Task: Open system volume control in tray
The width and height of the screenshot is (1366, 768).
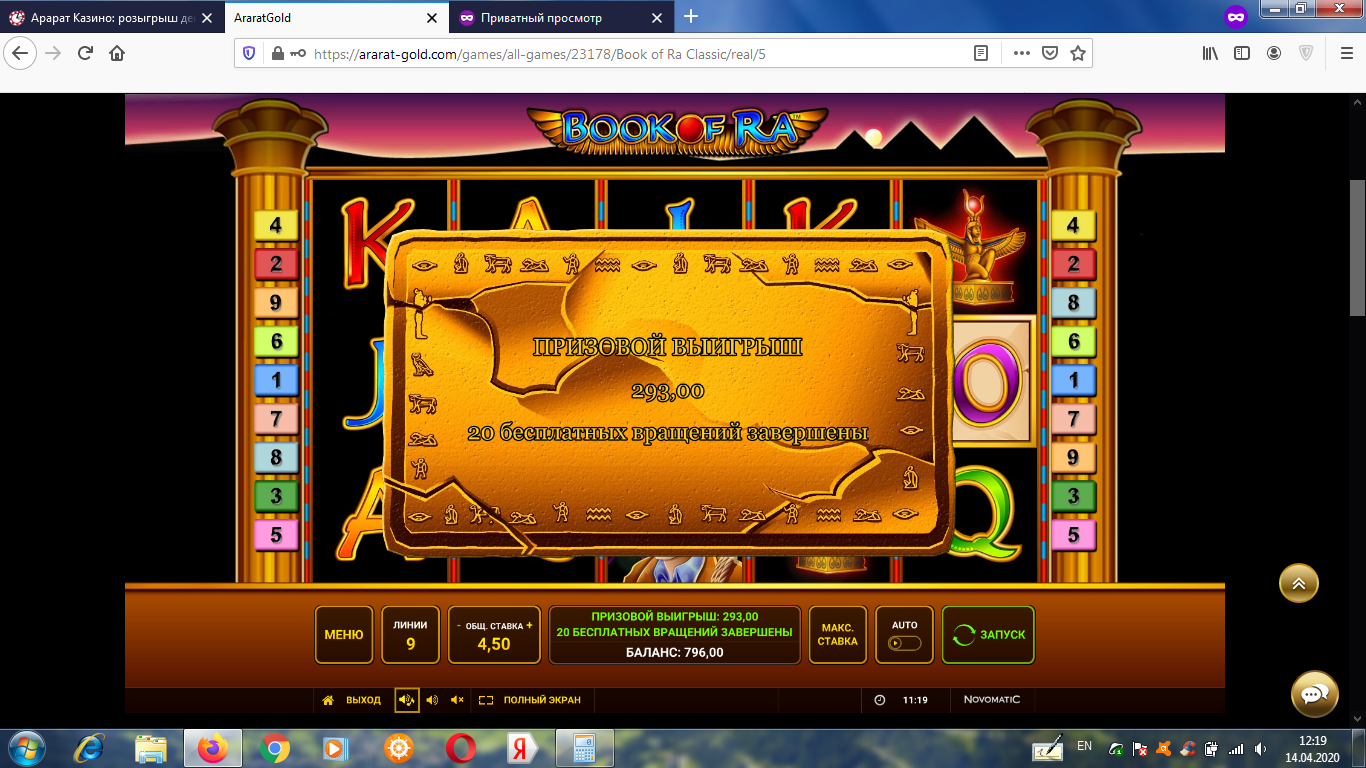Action: point(1259,749)
